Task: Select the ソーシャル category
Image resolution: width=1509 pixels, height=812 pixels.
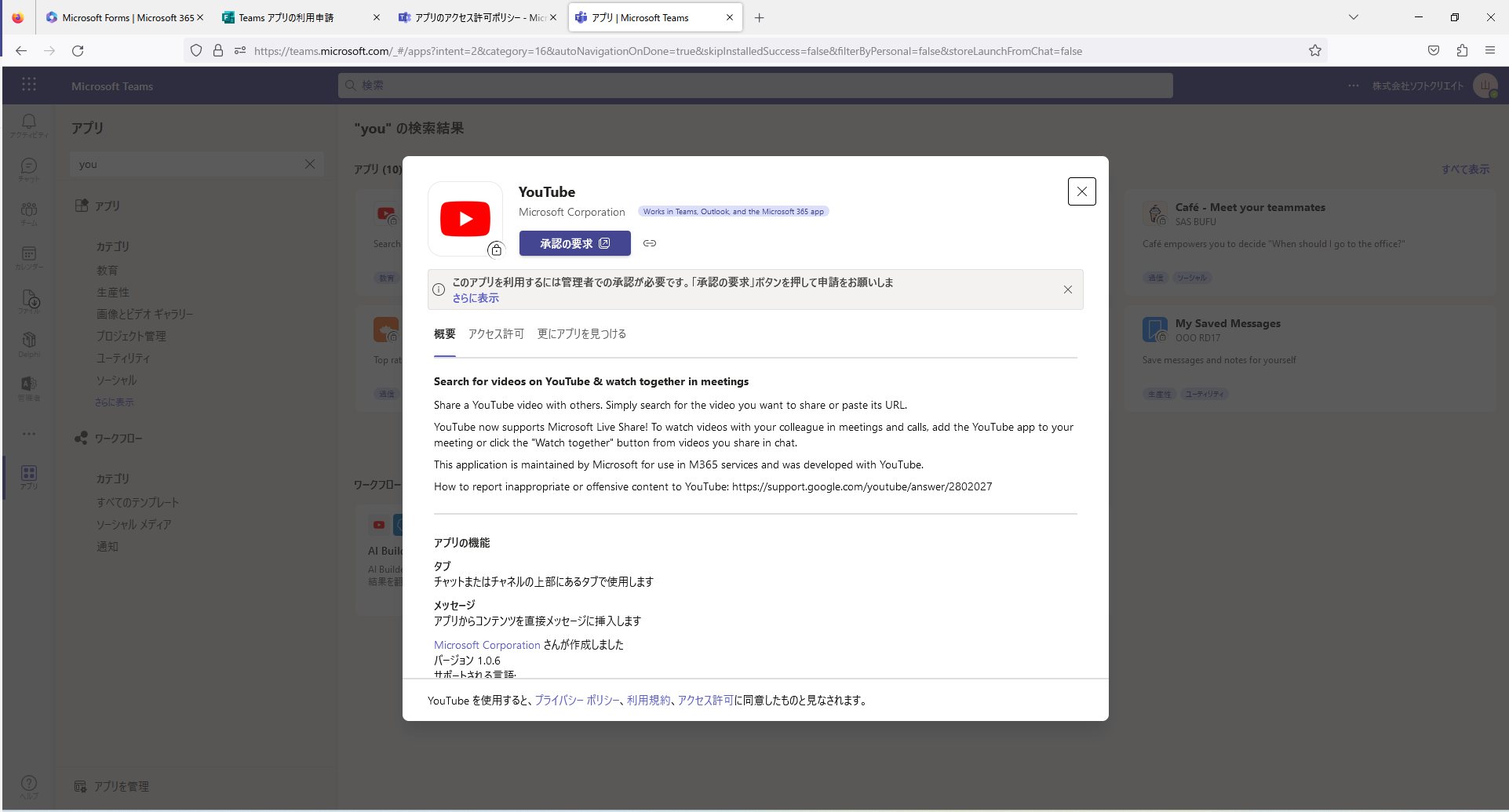Action: click(x=117, y=381)
